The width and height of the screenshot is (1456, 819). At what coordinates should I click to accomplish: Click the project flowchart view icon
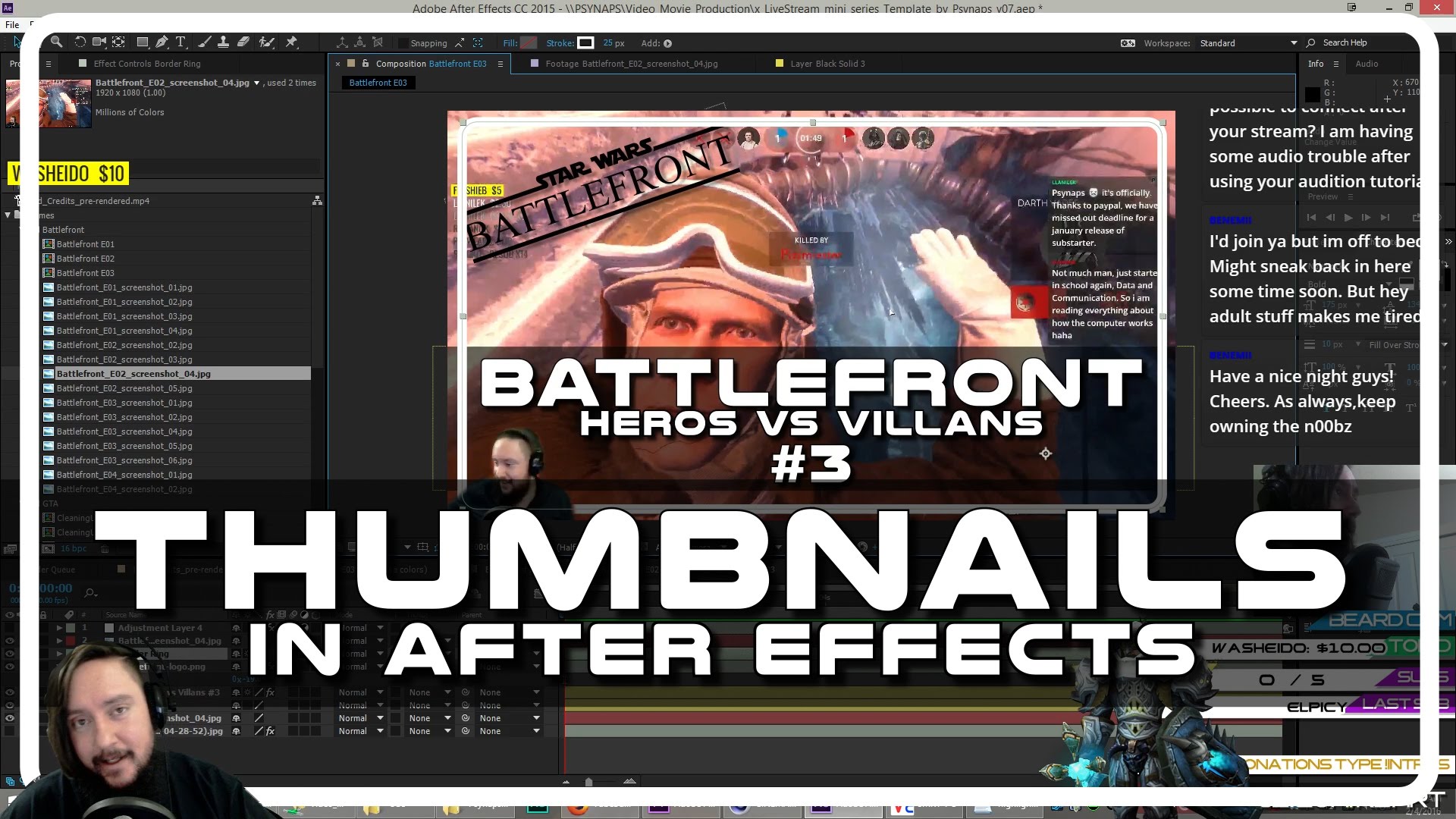[x=317, y=201]
